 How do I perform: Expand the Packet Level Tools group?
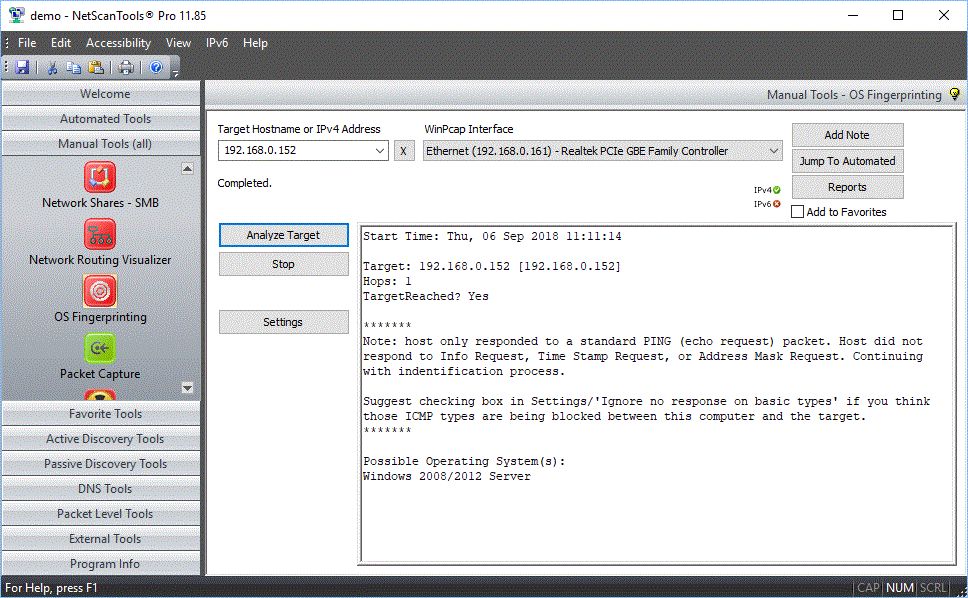(101, 513)
